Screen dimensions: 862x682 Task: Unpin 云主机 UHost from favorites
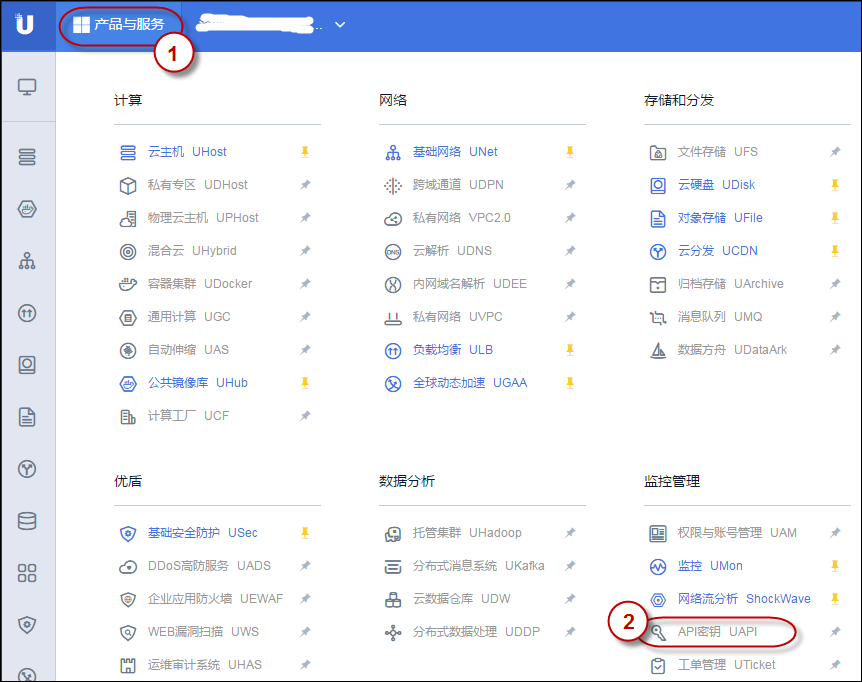(305, 152)
